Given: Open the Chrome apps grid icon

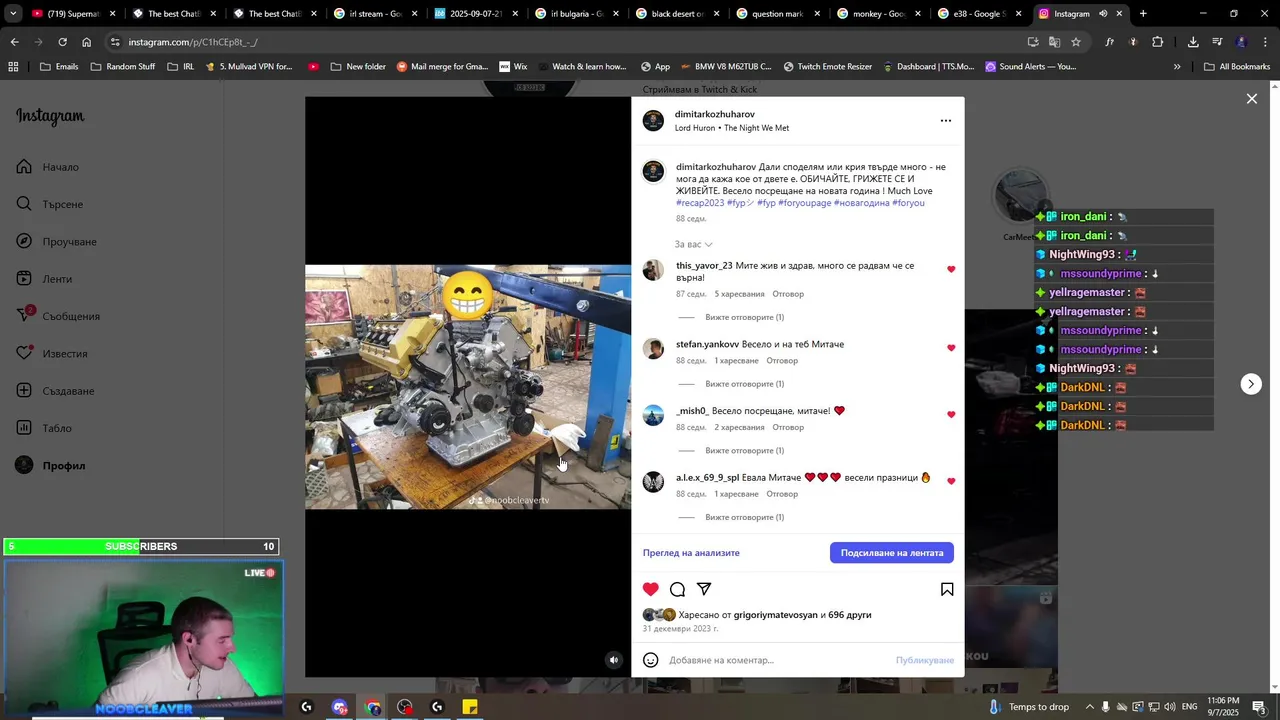Looking at the screenshot, I should point(13,67).
